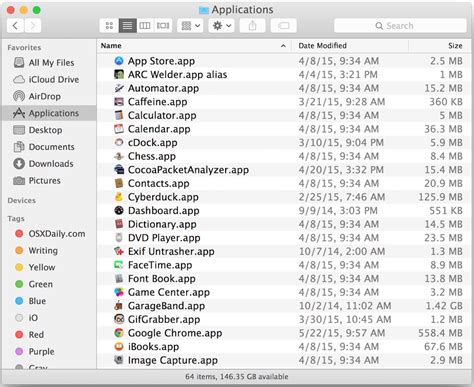Click the iBooks.app icon

pyautogui.click(x=119, y=346)
